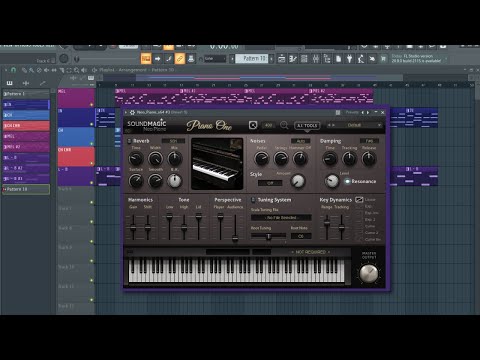
Task: Show automation clips in the picker panel
Action: [x=42, y=83]
